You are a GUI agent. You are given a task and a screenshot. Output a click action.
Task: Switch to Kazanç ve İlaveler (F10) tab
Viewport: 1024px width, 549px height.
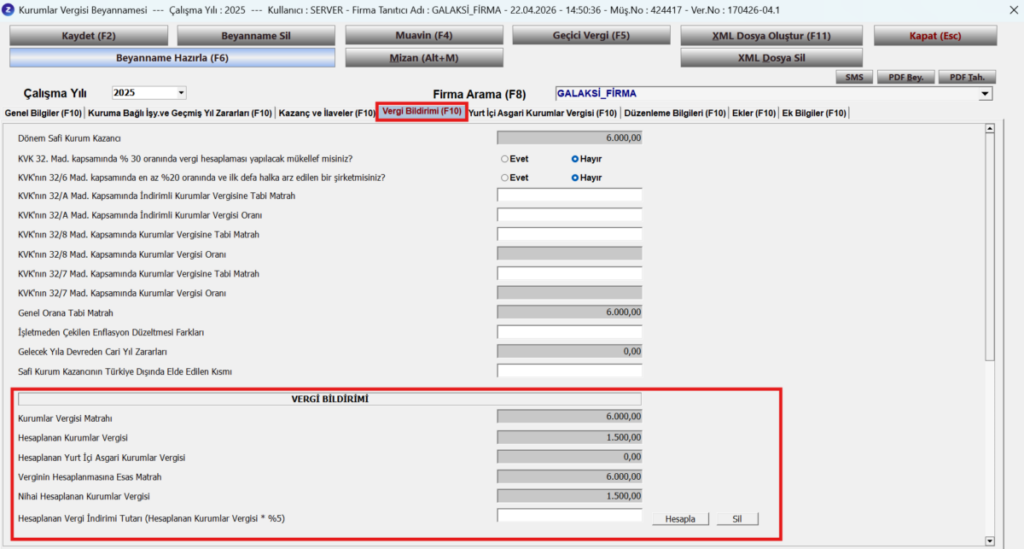tap(327, 113)
